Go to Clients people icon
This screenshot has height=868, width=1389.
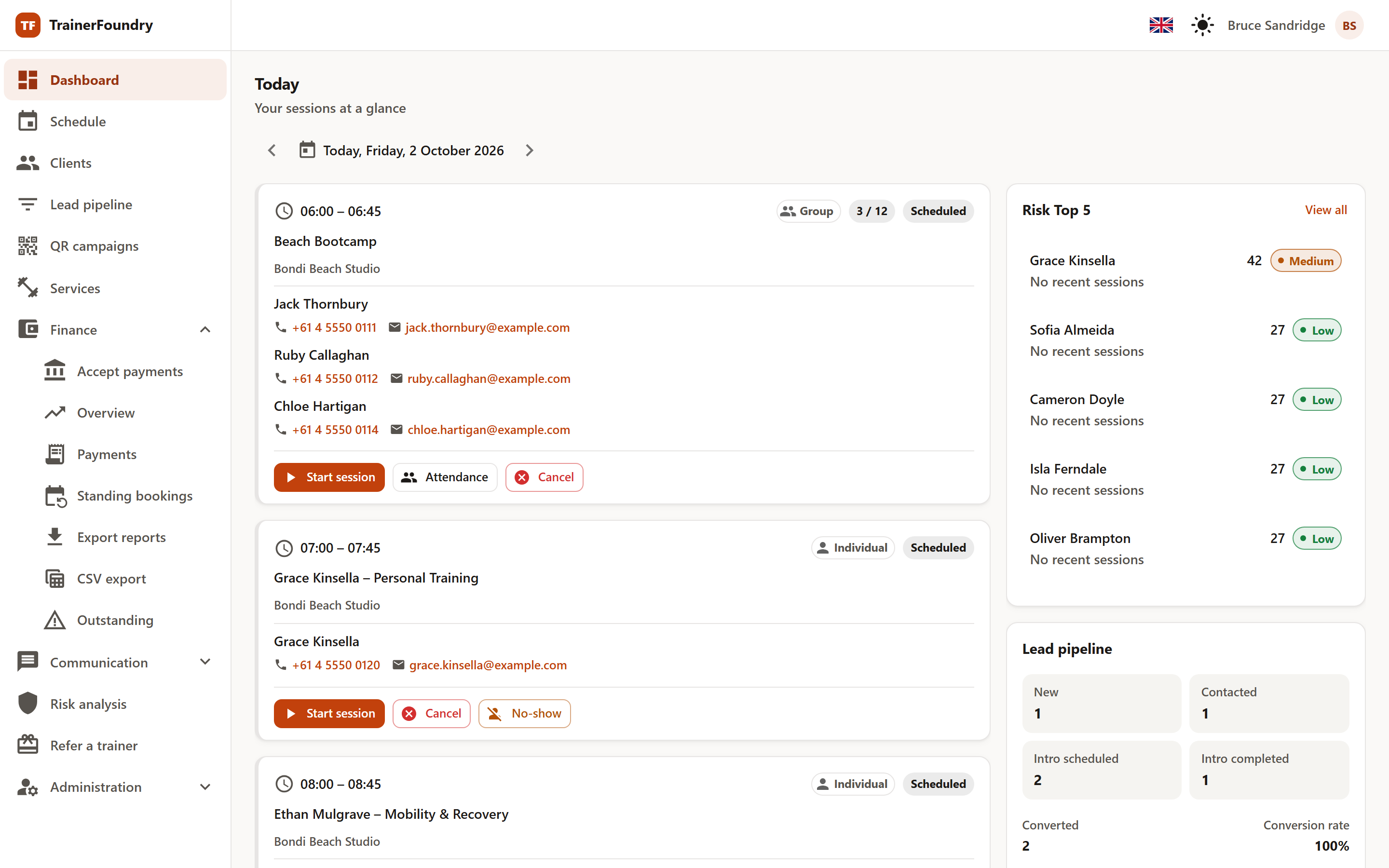pos(27,163)
